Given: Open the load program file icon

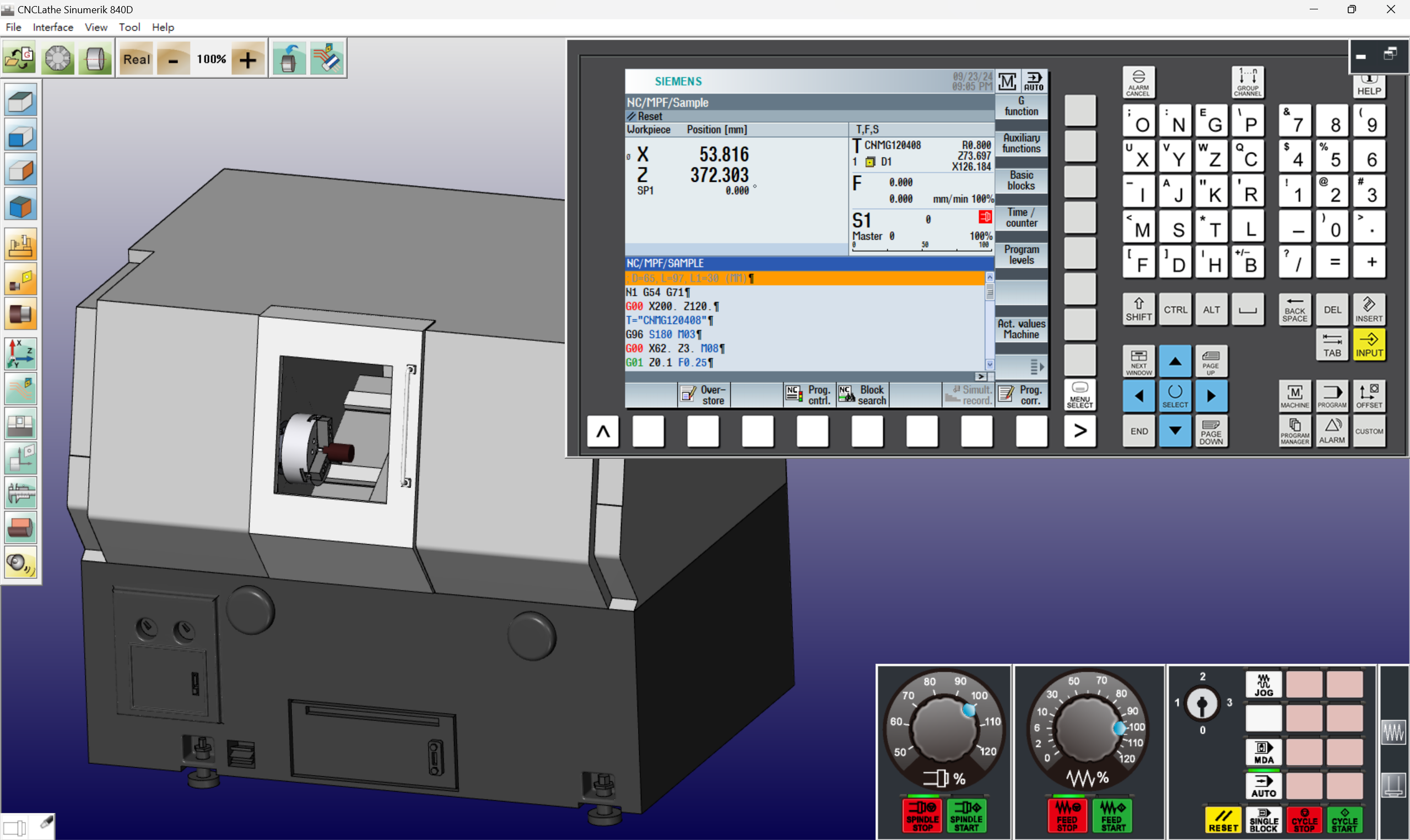Looking at the screenshot, I should 20,58.
